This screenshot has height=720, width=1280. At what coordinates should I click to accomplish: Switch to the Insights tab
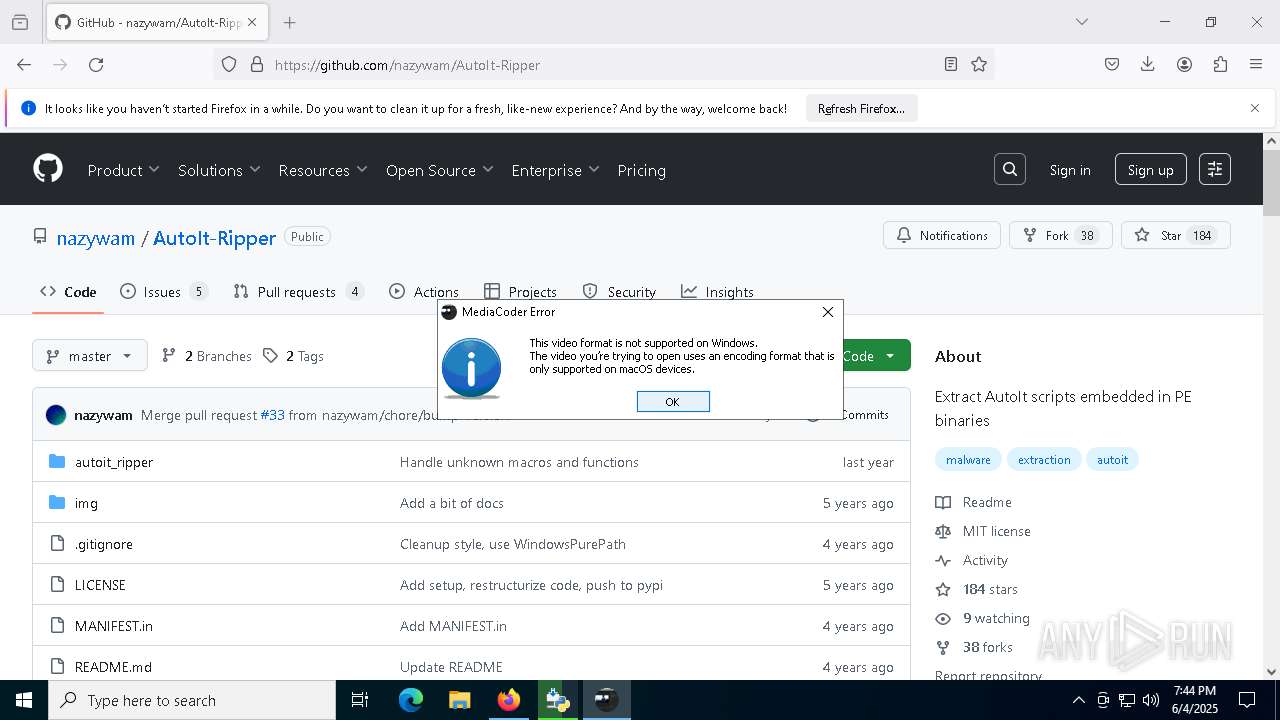717,292
